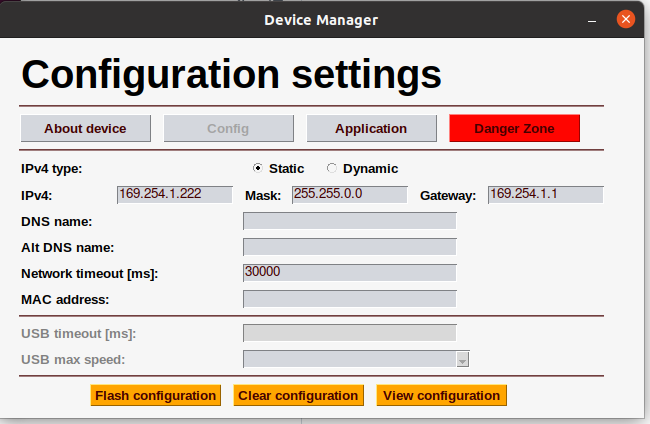The image size is (650, 424).
Task: Click the Gateway field showing 169.254.1.1
Action: tap(545, 194)
